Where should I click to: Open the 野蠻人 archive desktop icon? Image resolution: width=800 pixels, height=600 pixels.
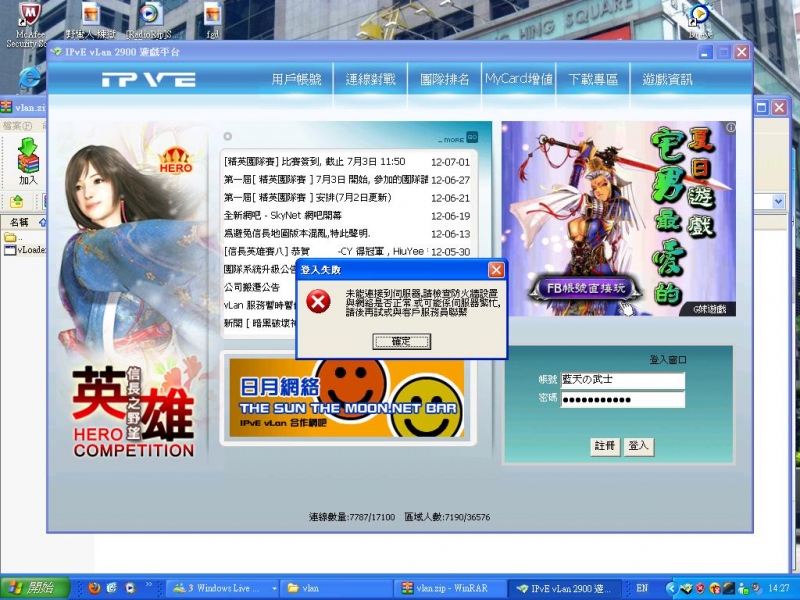(91, 20)
